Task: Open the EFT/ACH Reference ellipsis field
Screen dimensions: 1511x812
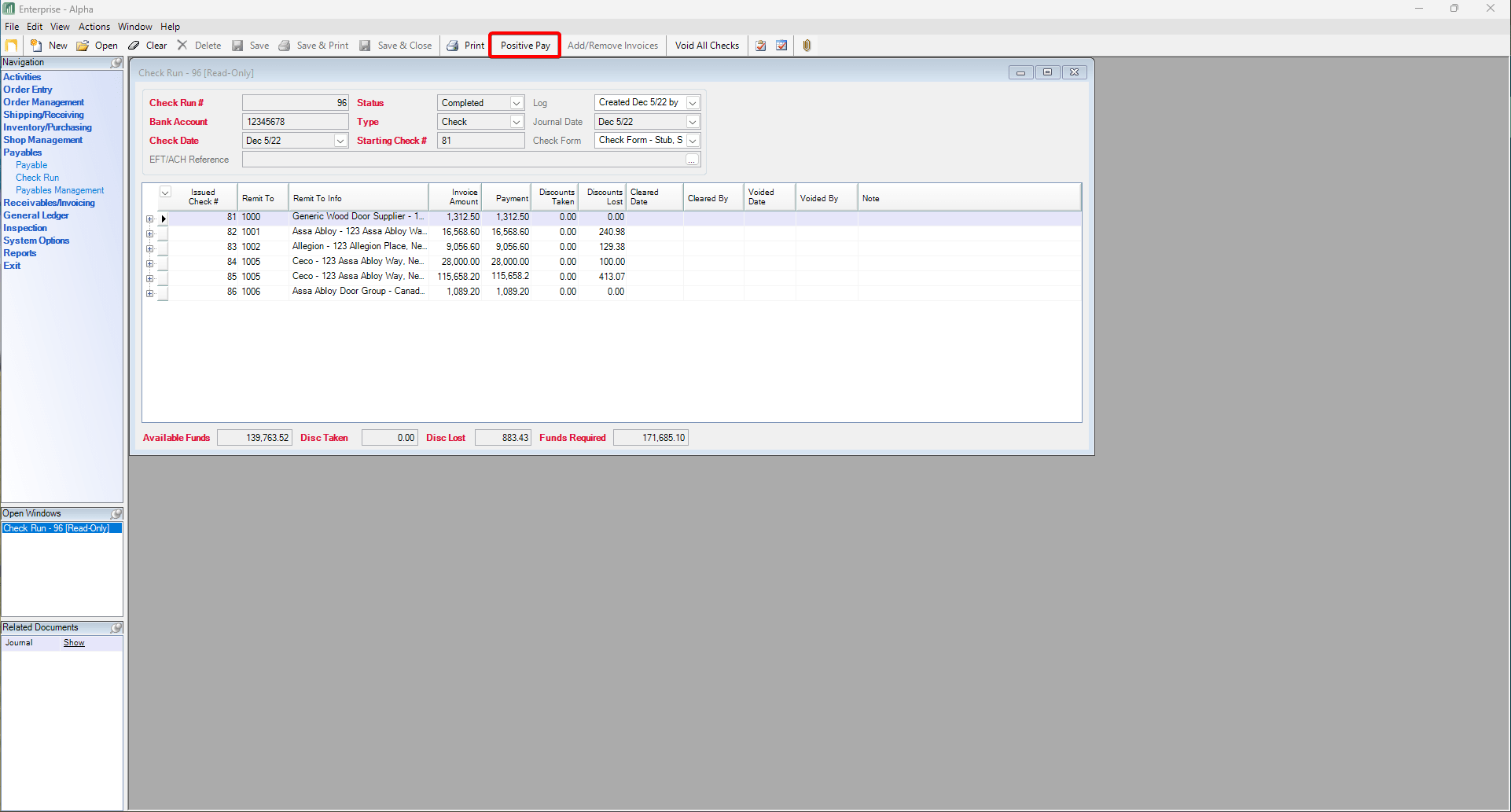Action: pos(691,159)
